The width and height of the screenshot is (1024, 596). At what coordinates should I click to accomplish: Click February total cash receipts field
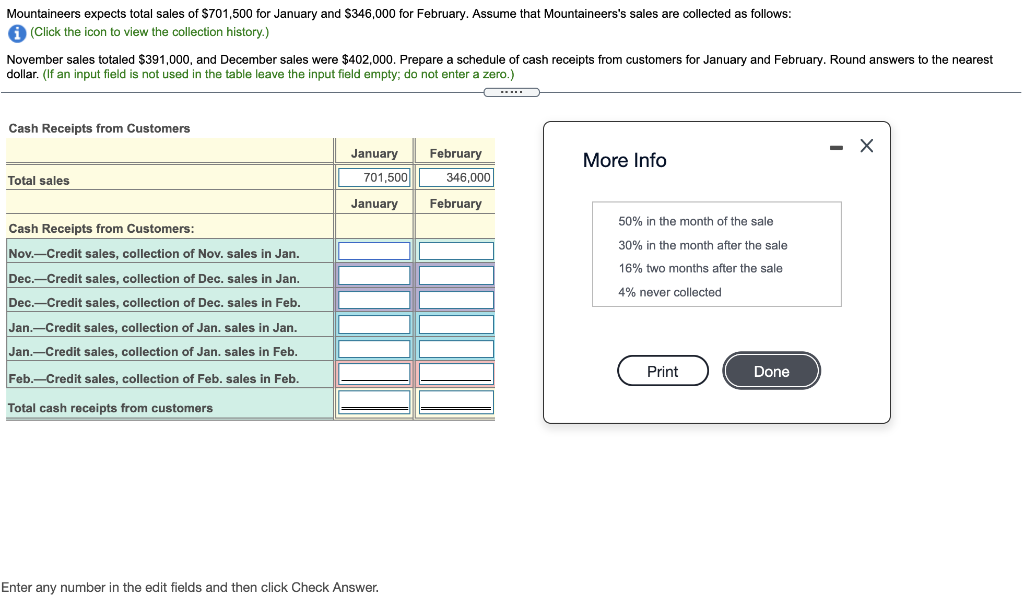pos(456,402)
